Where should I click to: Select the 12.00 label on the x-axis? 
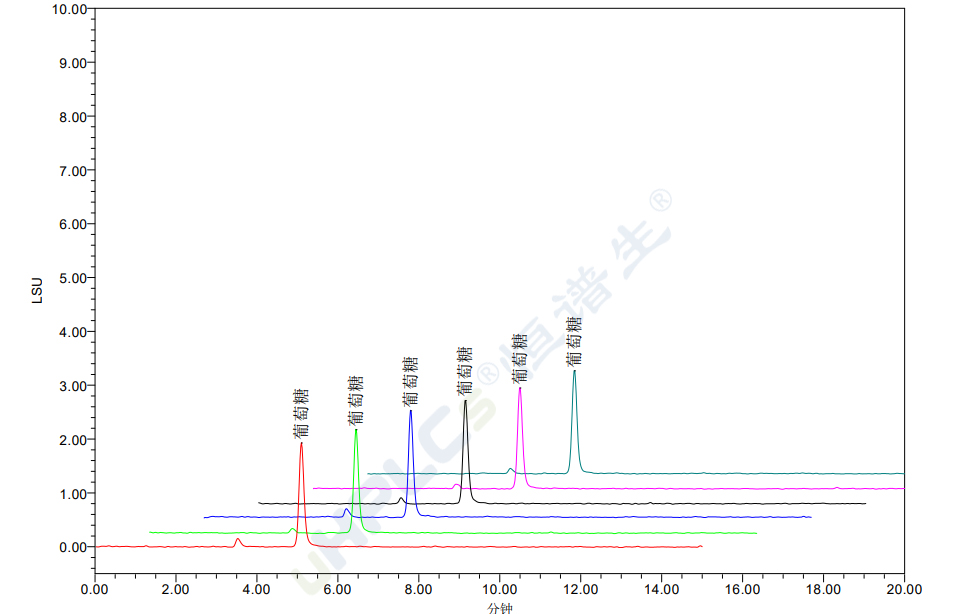[580, 590]
